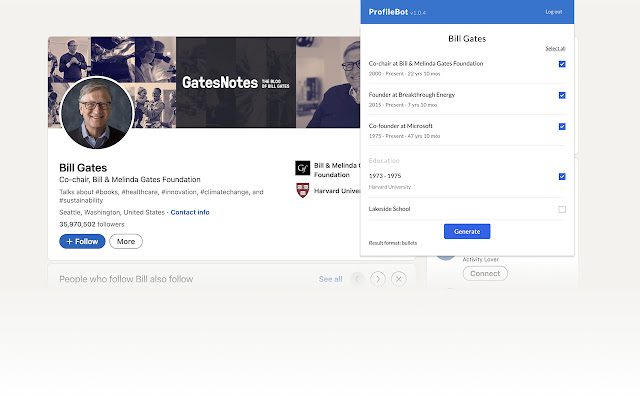
Task: Click Co-founder at Microsoft entry text
Action: click(400, 126)
